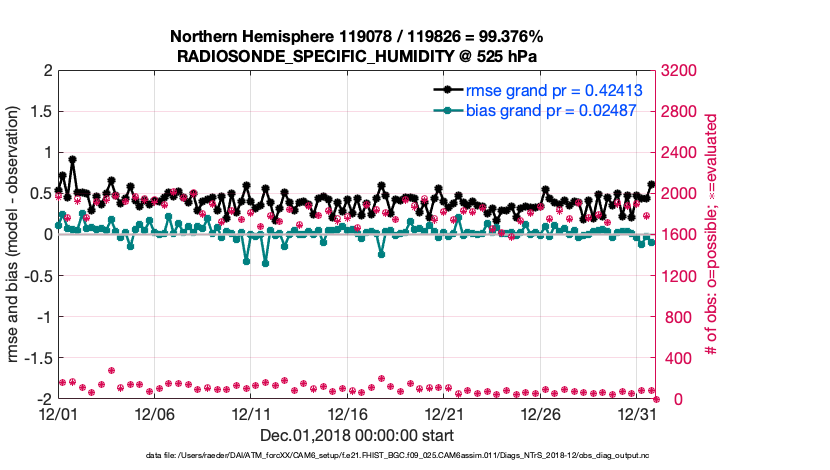Click the red obs marker at zero on 12/31

656,398
